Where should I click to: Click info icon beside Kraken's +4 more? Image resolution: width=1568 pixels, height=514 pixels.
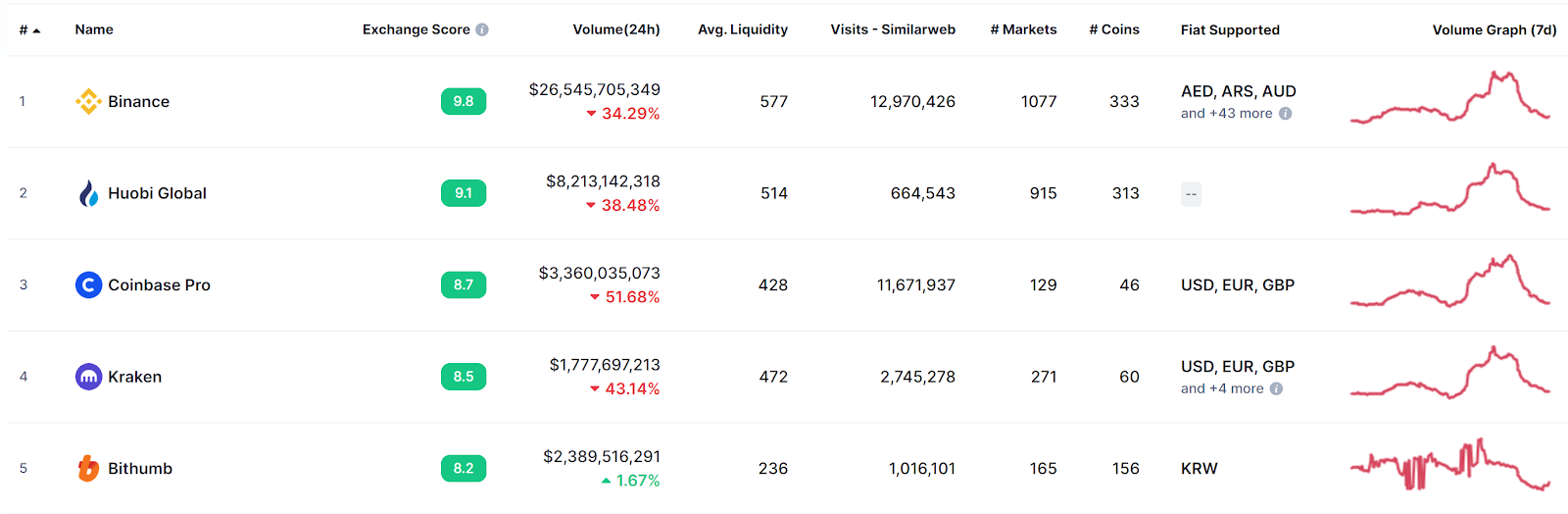click(1276, 389)
